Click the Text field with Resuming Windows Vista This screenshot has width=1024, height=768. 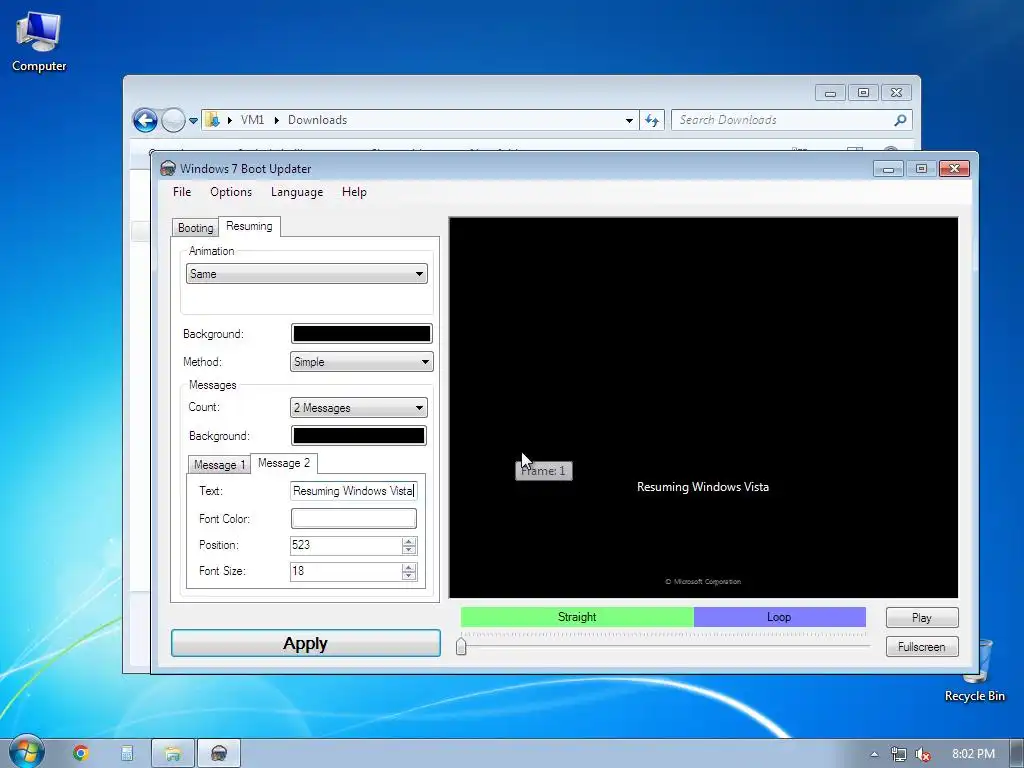(x=353, y=491)
